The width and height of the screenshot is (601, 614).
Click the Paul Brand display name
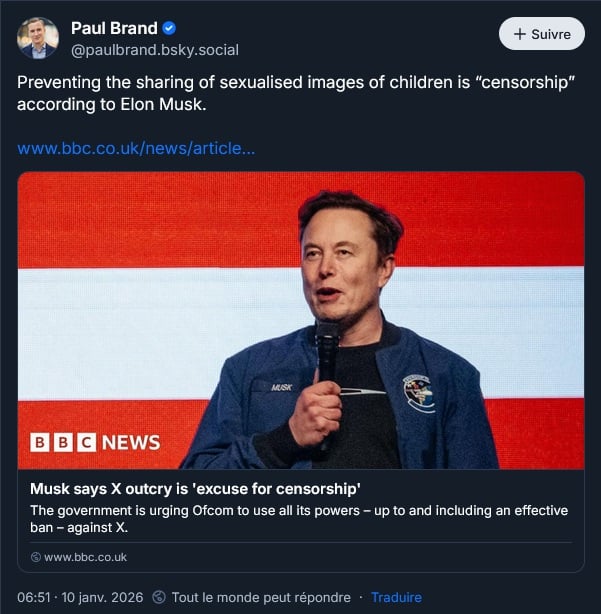114,28
